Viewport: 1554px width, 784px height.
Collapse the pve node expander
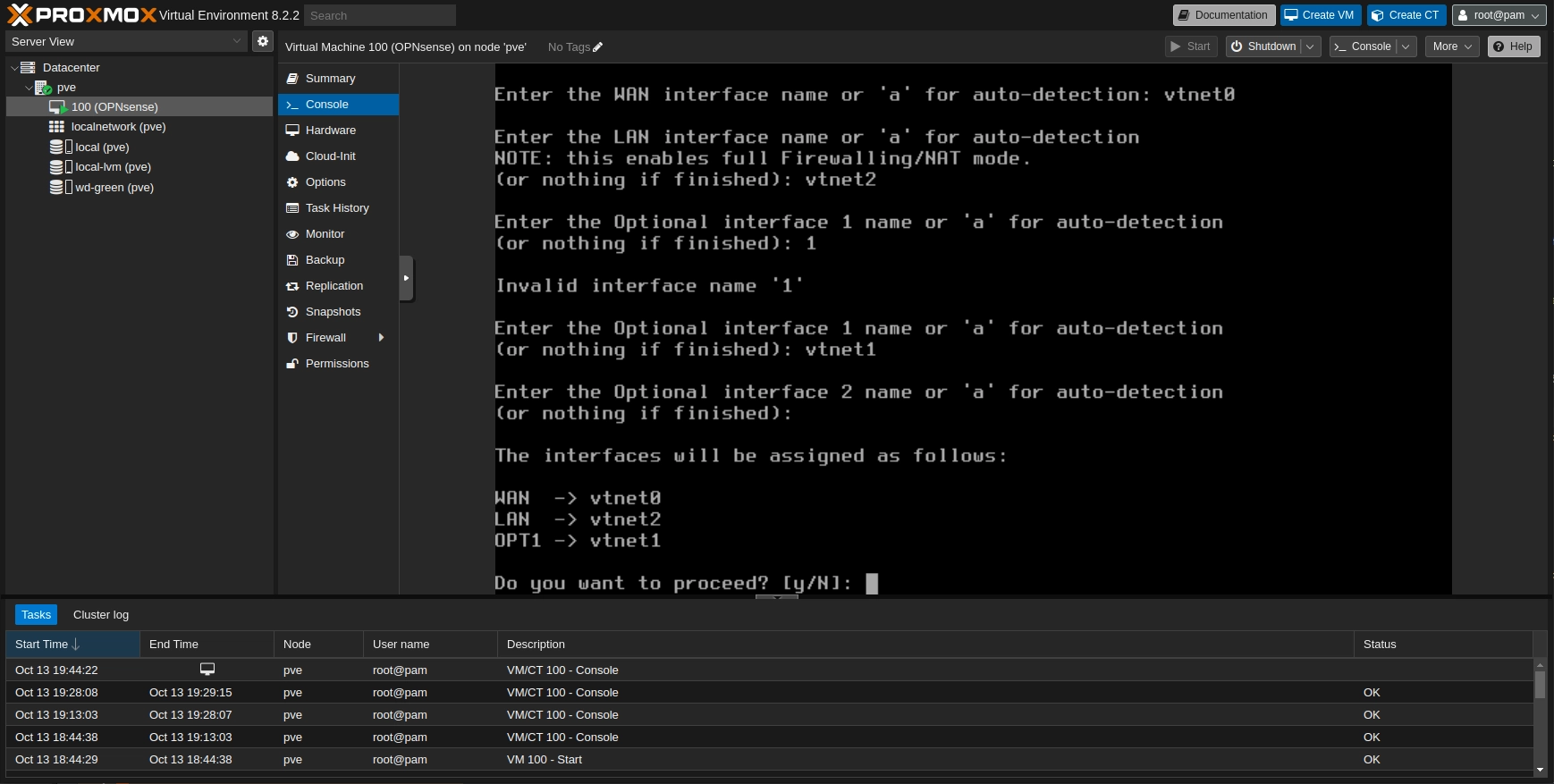pyautogui.click(x=29, y=88)
